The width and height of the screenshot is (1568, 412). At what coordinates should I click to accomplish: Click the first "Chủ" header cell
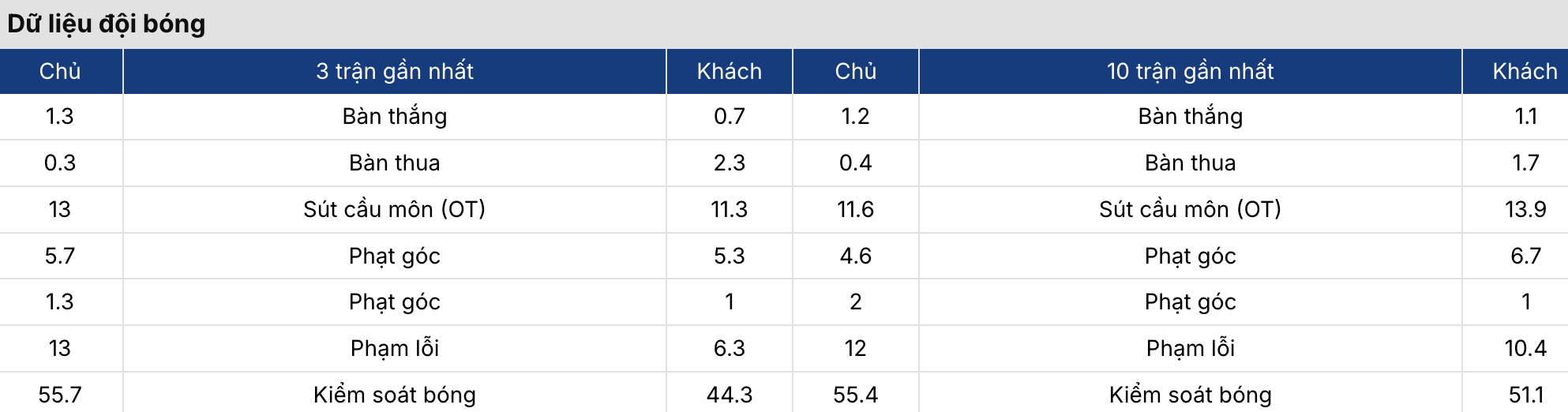tap(60, 72)
